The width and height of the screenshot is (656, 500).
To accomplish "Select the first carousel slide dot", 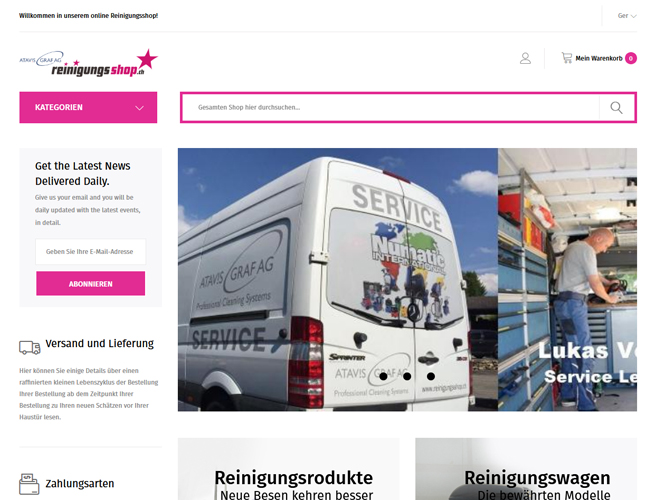I will (x=383, y=376).
